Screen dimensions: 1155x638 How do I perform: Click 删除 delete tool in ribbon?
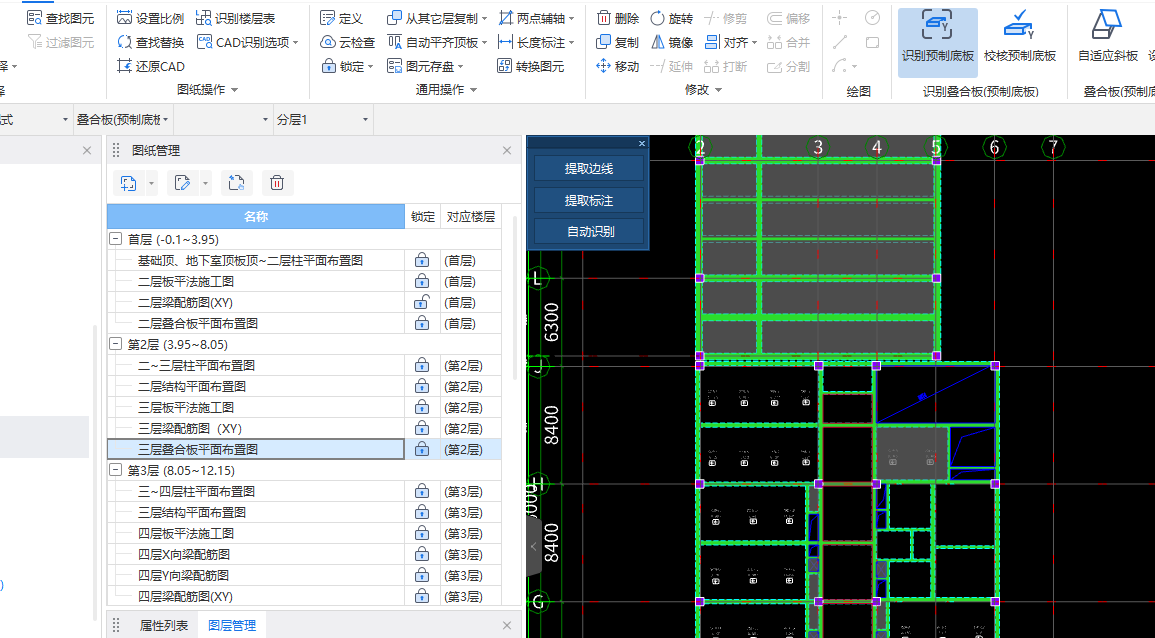(617, 18)
